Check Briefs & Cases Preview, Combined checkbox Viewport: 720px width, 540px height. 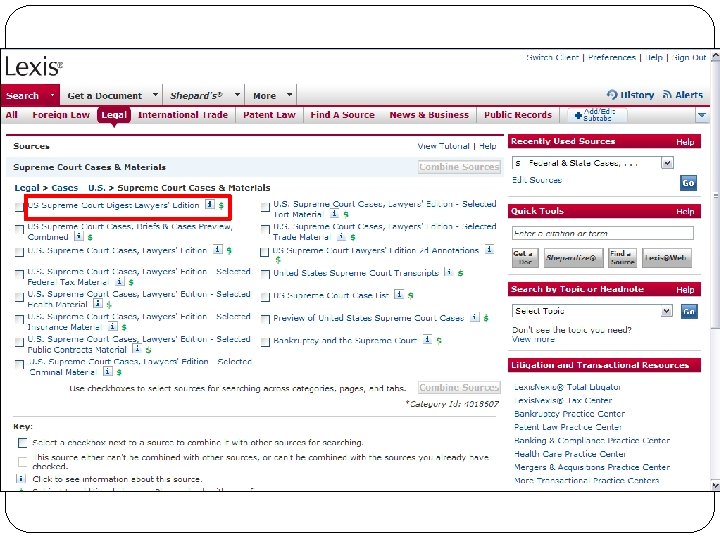click(x=19, y=229)
